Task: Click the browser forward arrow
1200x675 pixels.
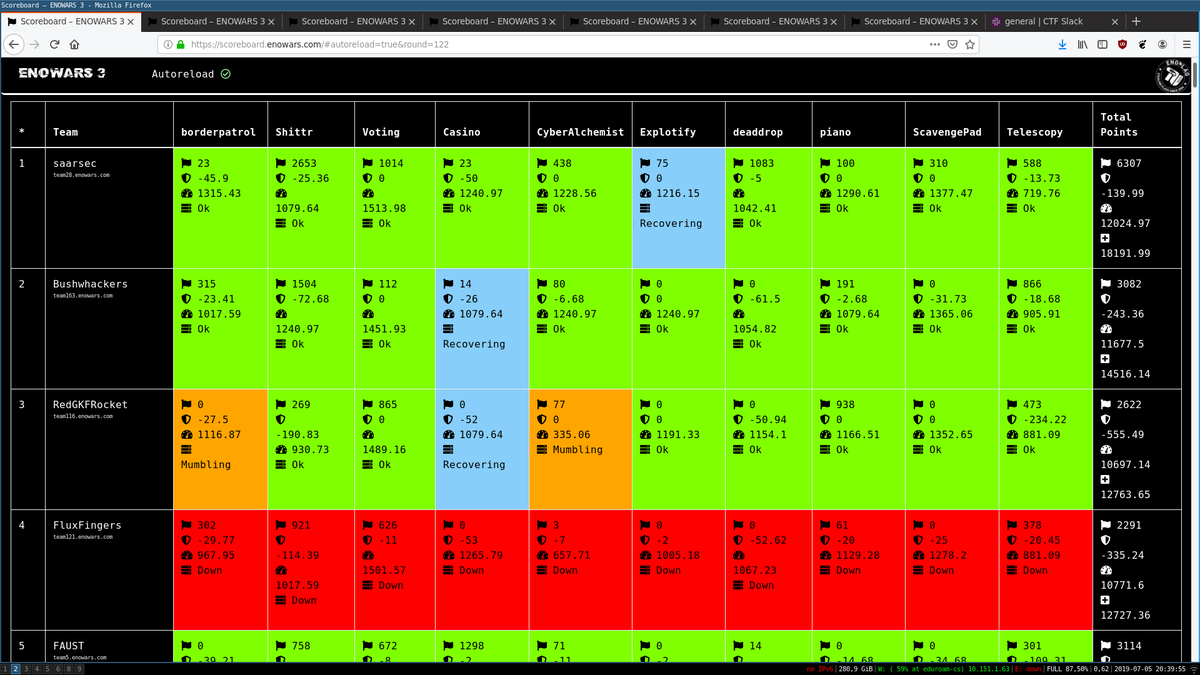Action: (35, 44)
